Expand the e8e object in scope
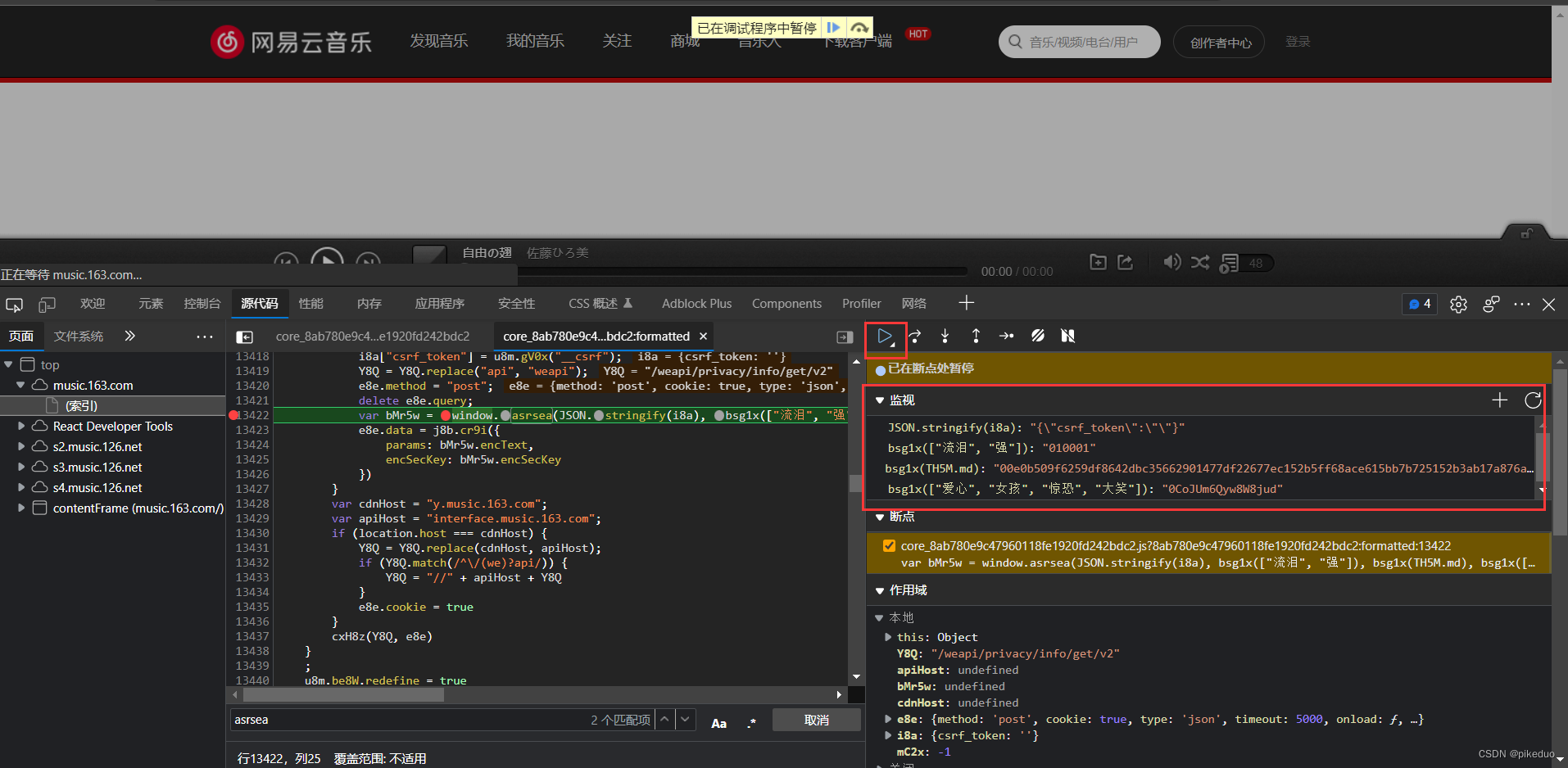This screenshot has width=1568, height=768. 888,719
